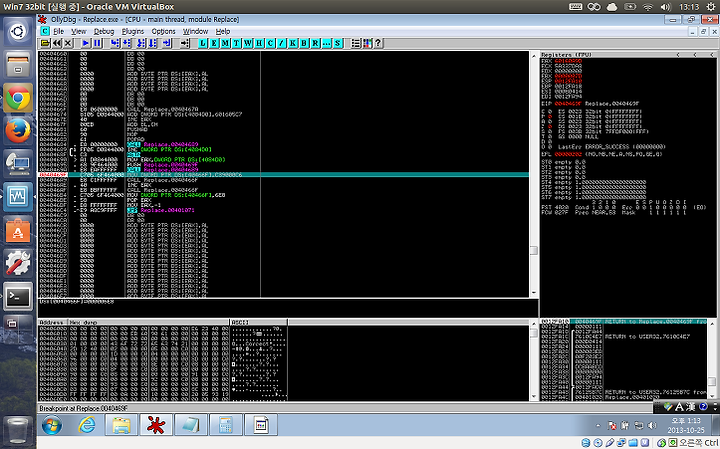Click the CPU window C system menu icon

45,31
